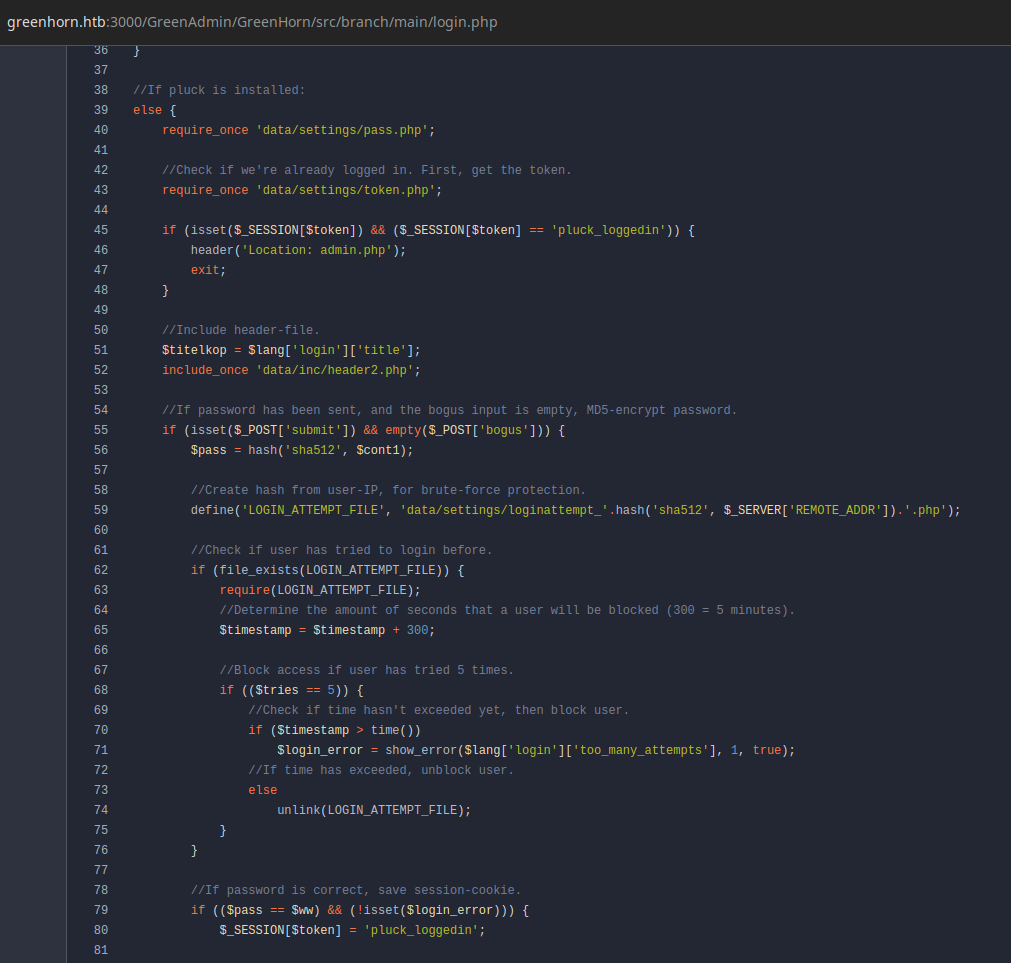This screenshot has width=1011, height=963.
Task: Click the "//Block access if user has tried 5 times." comment
Action: 367,670
